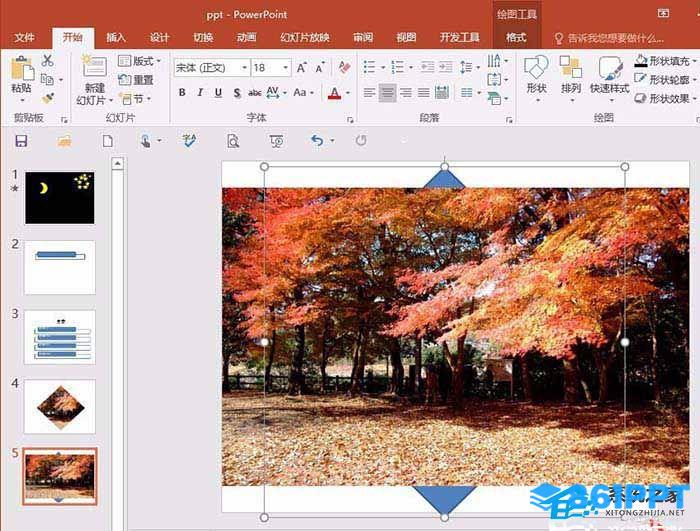
Task: Click the thumbnail pane scroll-up arrow
Action: point(117,164)
